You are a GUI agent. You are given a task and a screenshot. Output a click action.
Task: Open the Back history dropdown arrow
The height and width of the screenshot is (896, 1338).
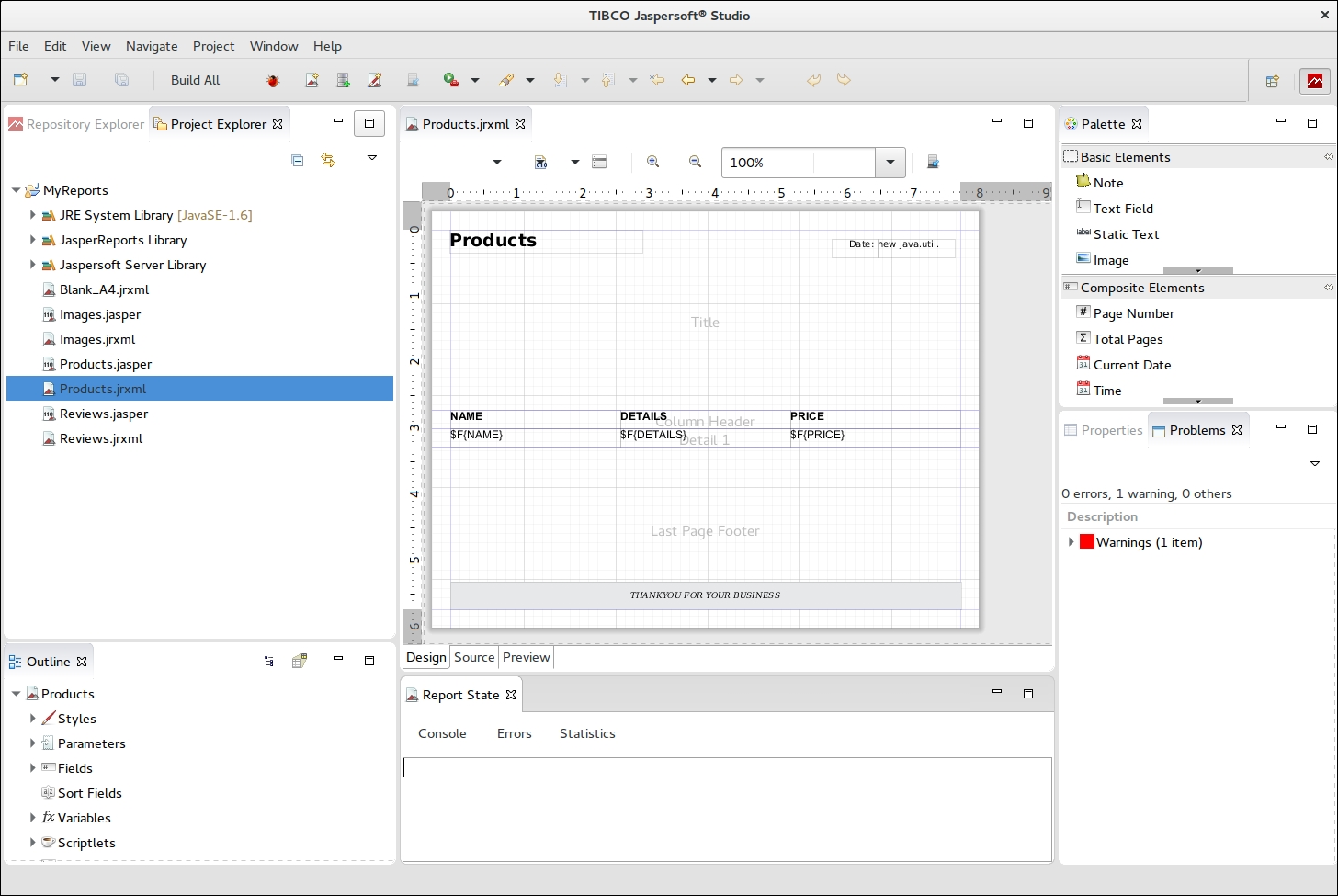coord(712,80)
